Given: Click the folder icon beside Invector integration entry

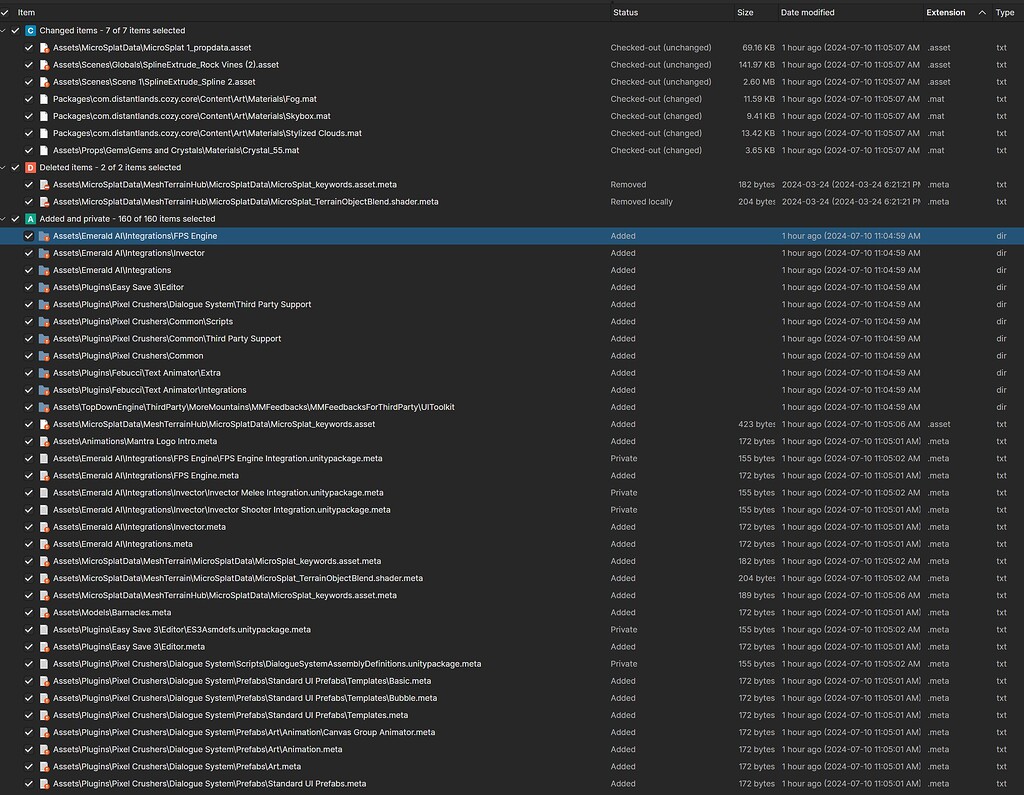Looking at the screenshot, I should click(44, 253).
